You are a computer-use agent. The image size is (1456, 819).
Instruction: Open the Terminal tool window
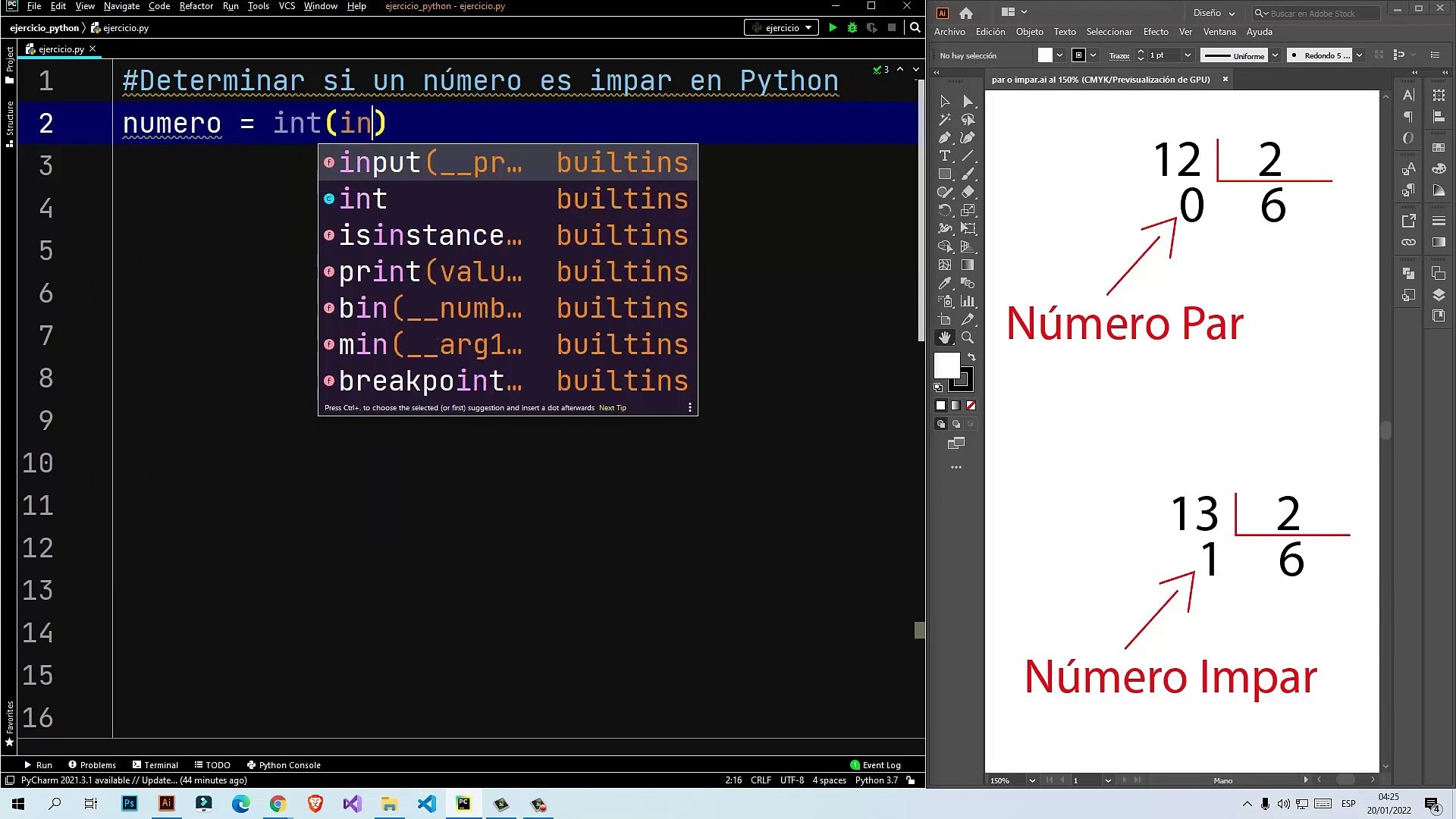155,765
